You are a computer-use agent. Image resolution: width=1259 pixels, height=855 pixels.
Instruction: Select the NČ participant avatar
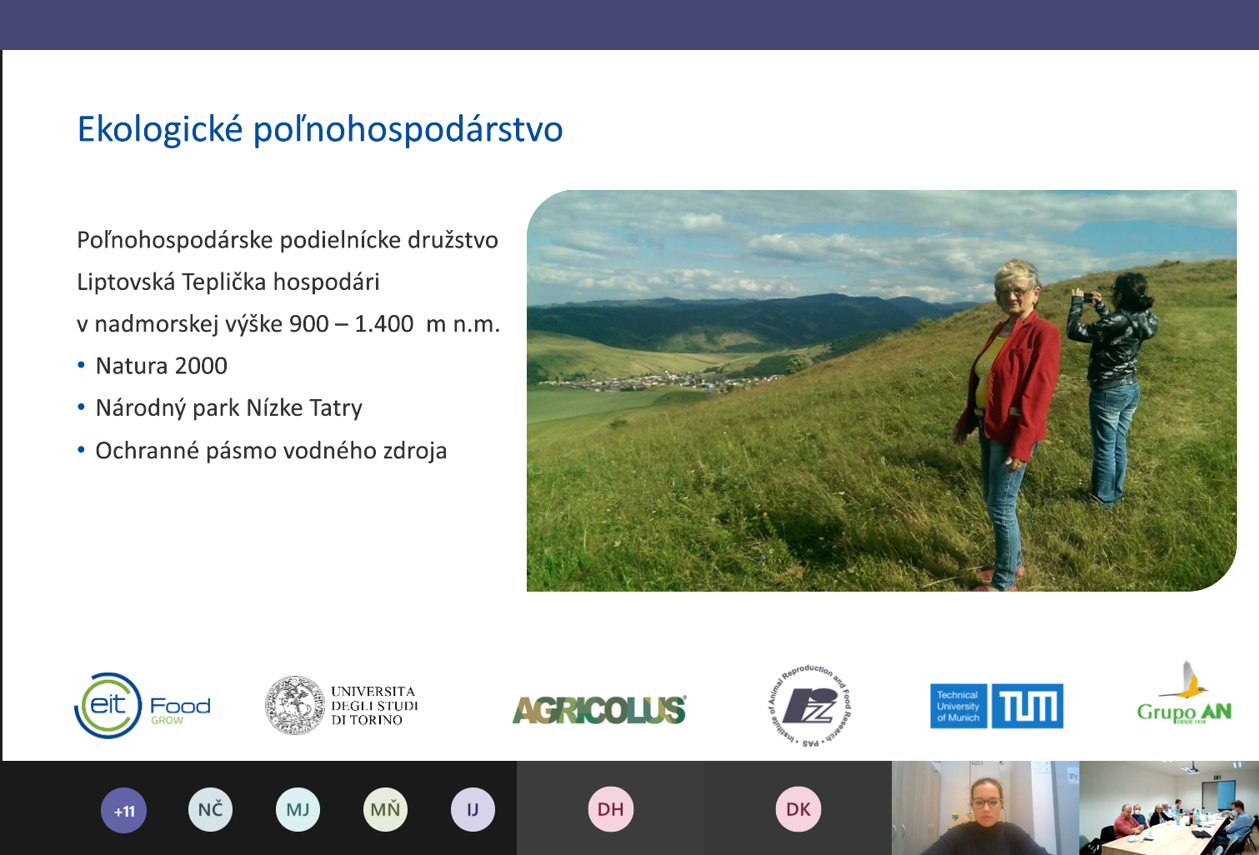210,810
